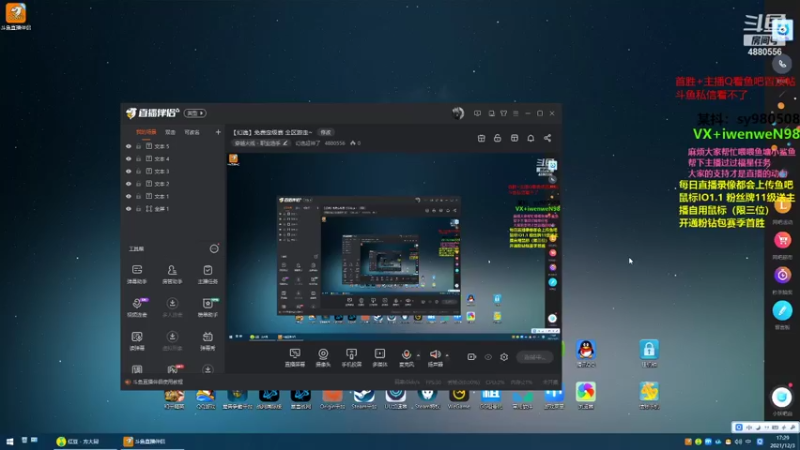Hide the 全屏 1 layer with eye icon
Screen dimensions: 800x450
click(x=129, y=209)
